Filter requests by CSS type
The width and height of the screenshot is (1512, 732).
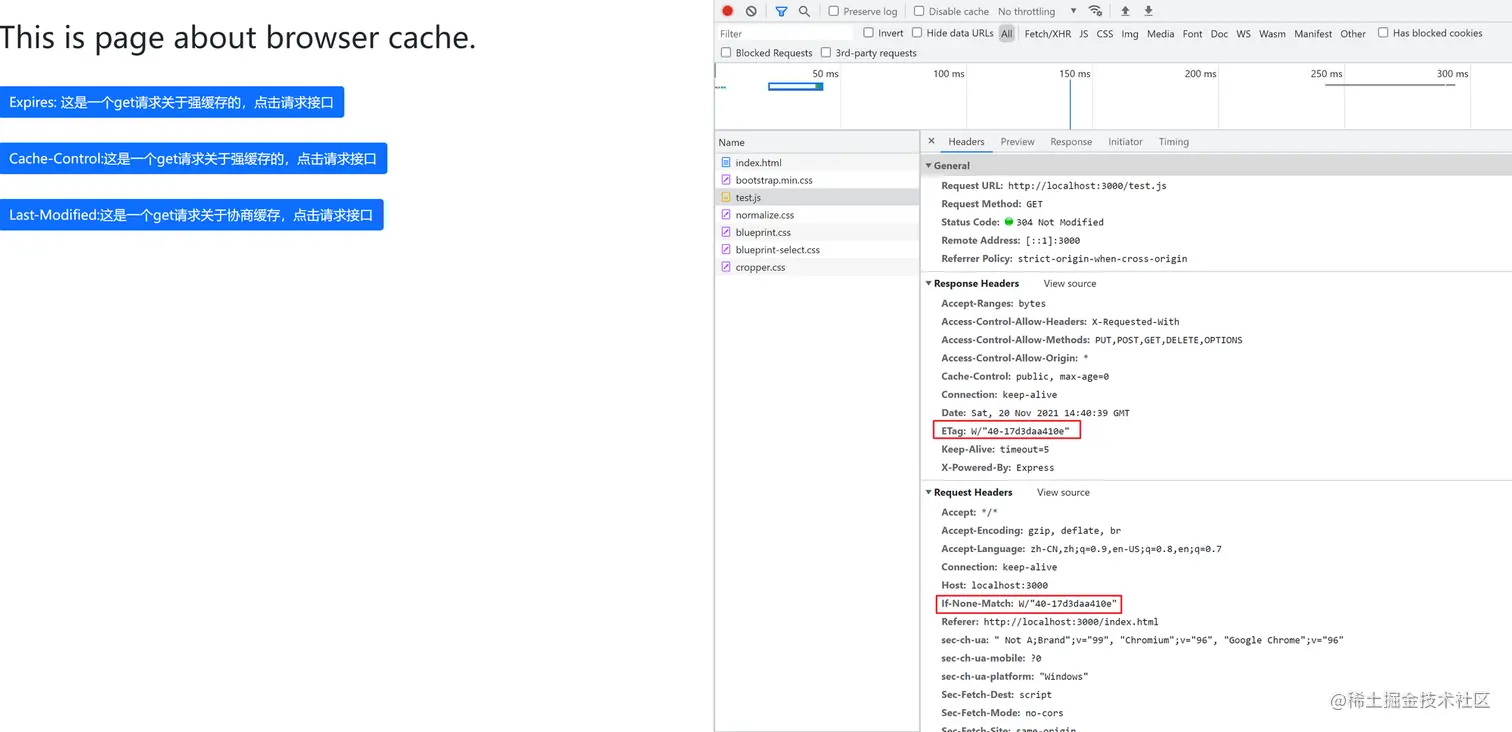click(x=1105, y=34)
